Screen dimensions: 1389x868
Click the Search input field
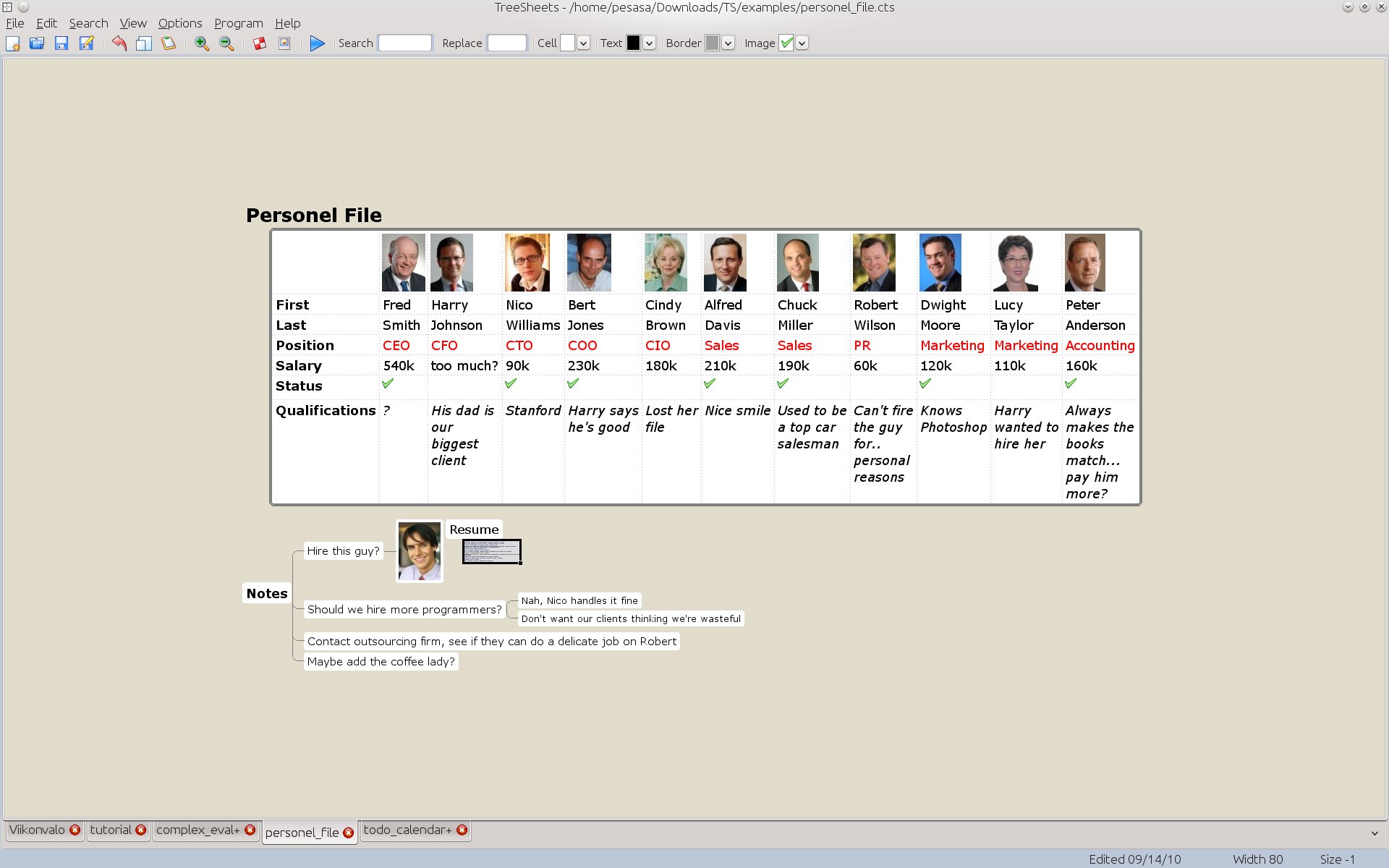[405, 43]
